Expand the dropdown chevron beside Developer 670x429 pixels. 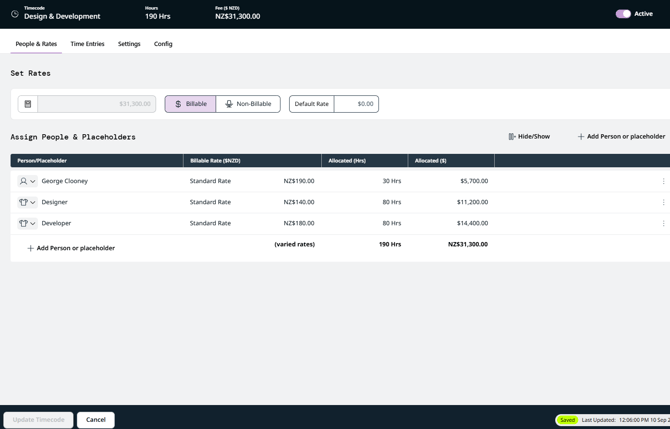[32, 223]
